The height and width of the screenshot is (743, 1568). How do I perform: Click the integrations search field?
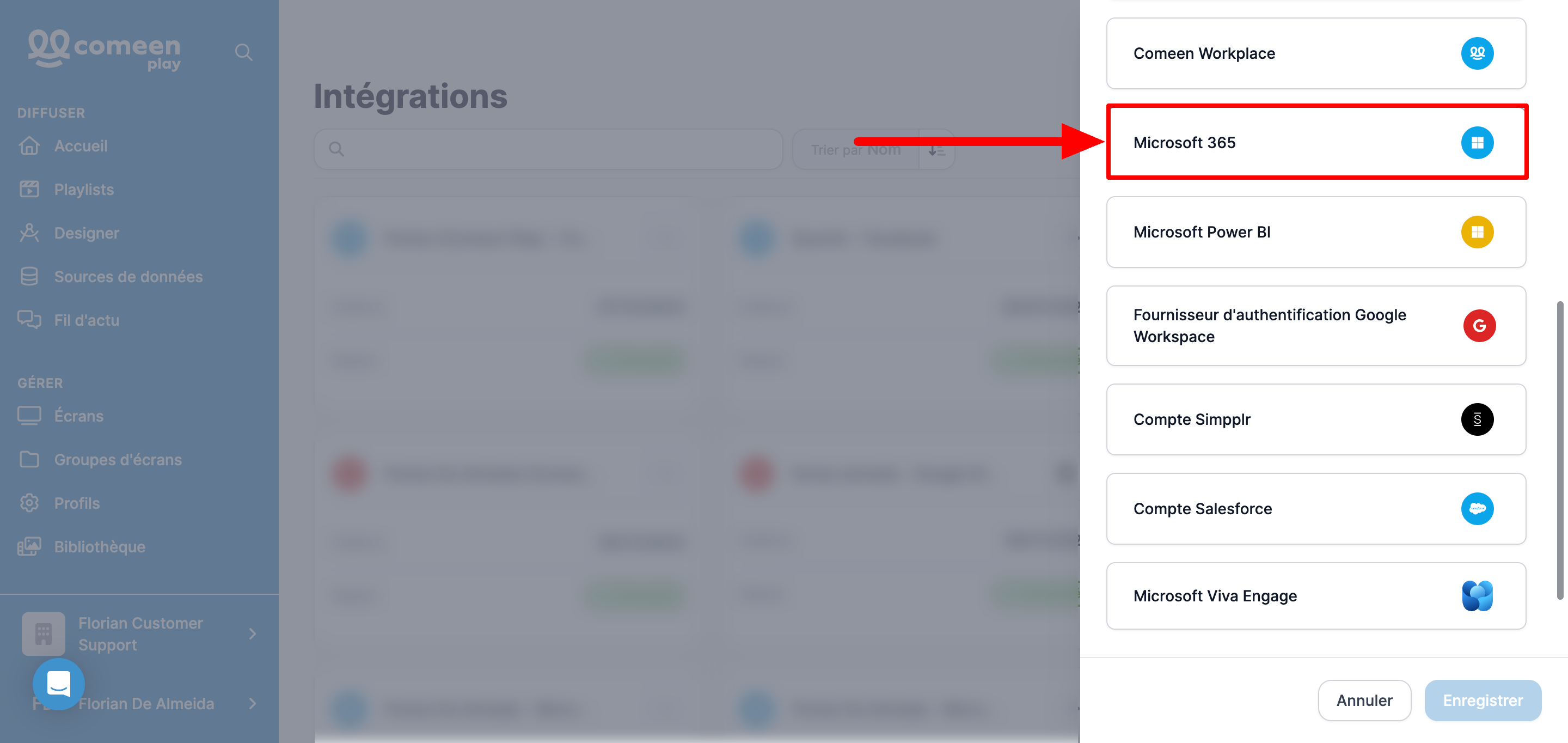[548, 149]
